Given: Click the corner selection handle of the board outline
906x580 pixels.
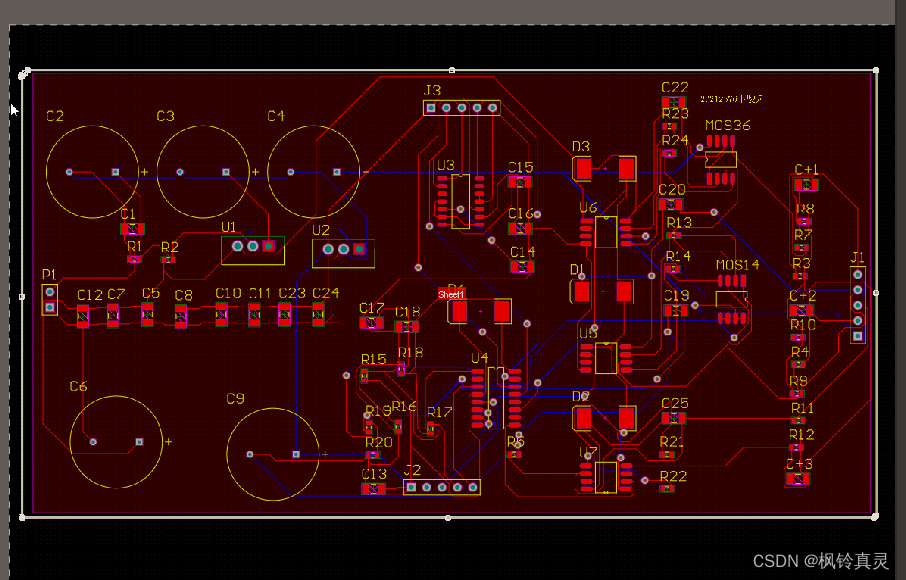Looking at the screenshot, I should coord(22,74).
